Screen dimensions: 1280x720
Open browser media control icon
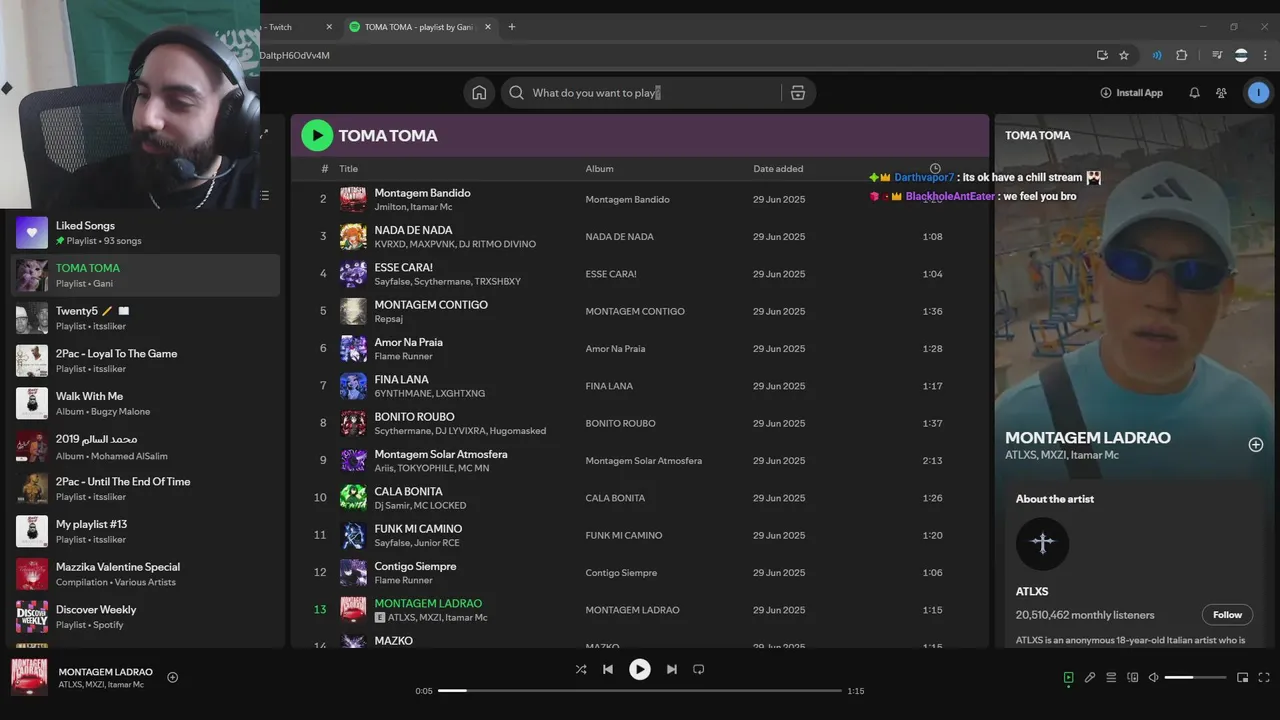click(x=1217, y=55)
